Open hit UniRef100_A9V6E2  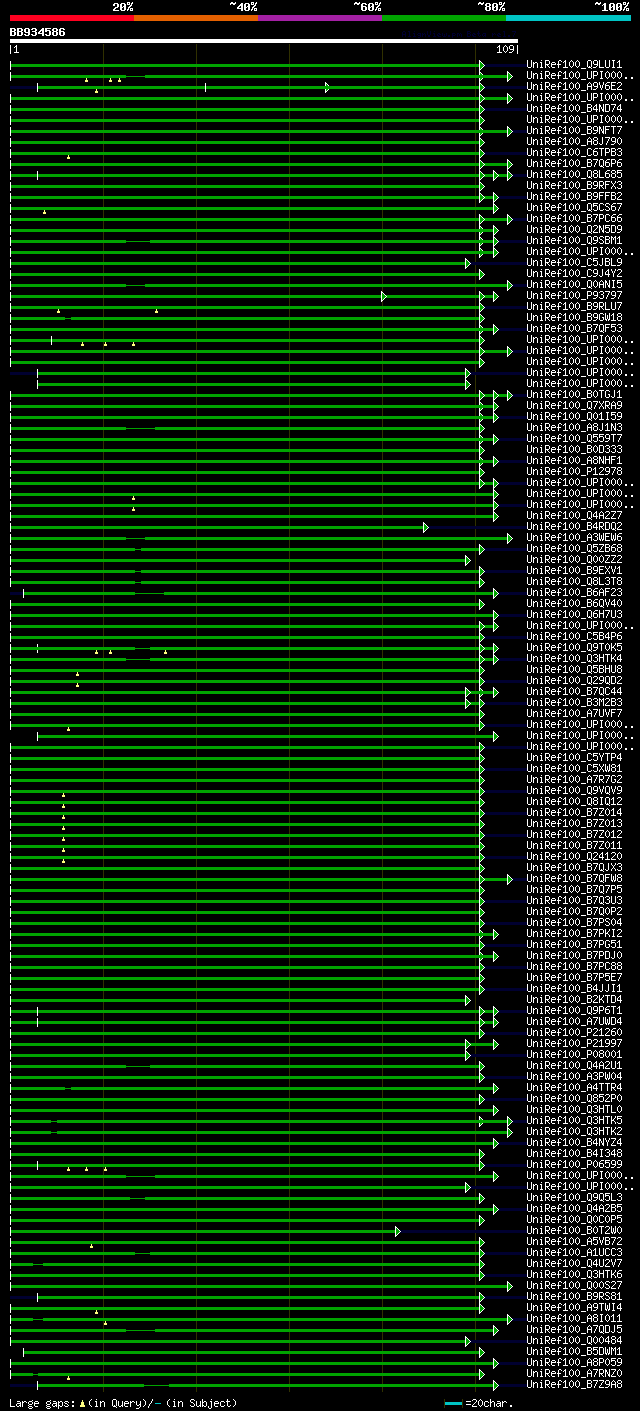574,87
